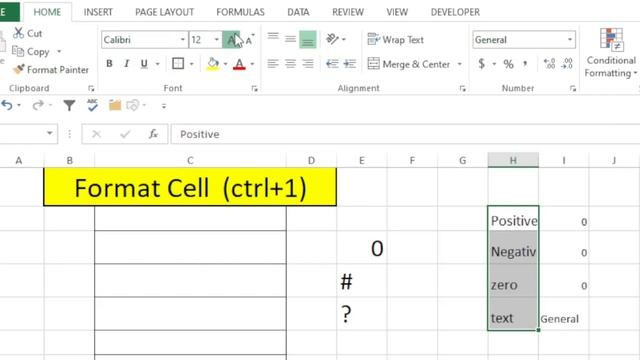Click Open folder icon in quick access

pyautogui.click(x=115, y=105)
